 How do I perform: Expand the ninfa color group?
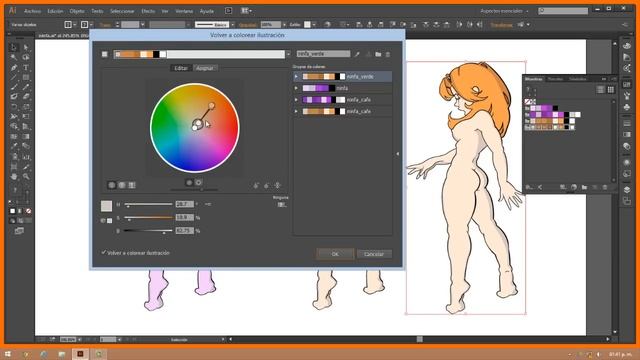pyautogui.click(x=296, y=88)
